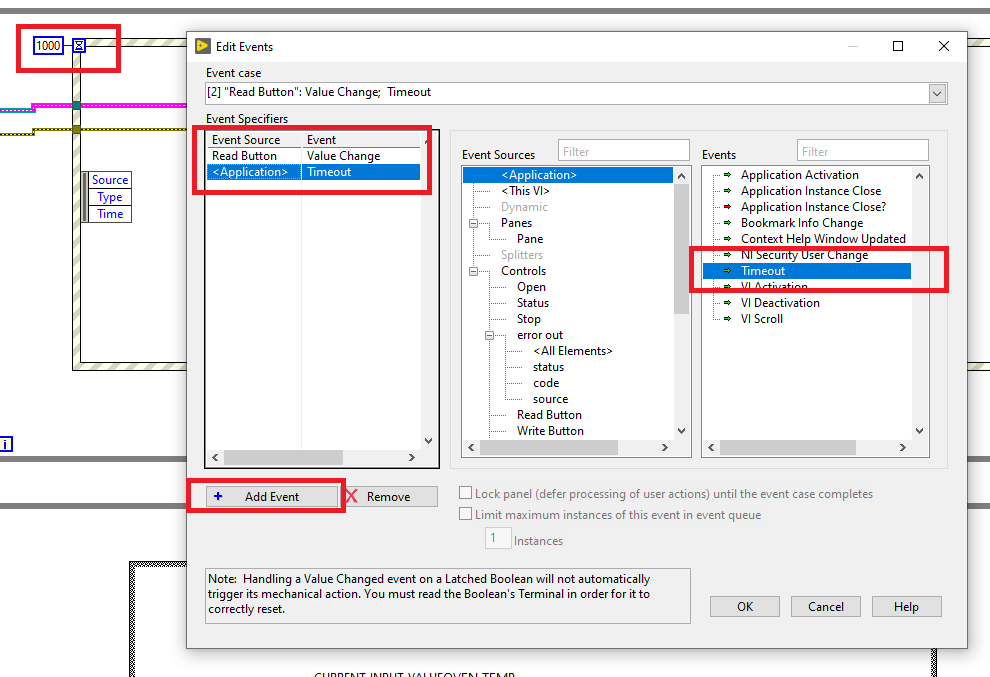Select NI Security User Change event

[x=804, y=255]
